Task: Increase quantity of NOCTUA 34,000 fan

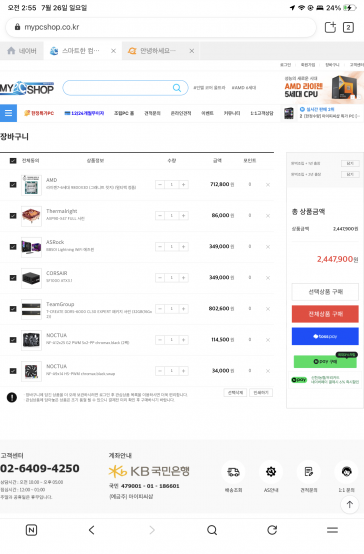Action: [x=183, y=371]
